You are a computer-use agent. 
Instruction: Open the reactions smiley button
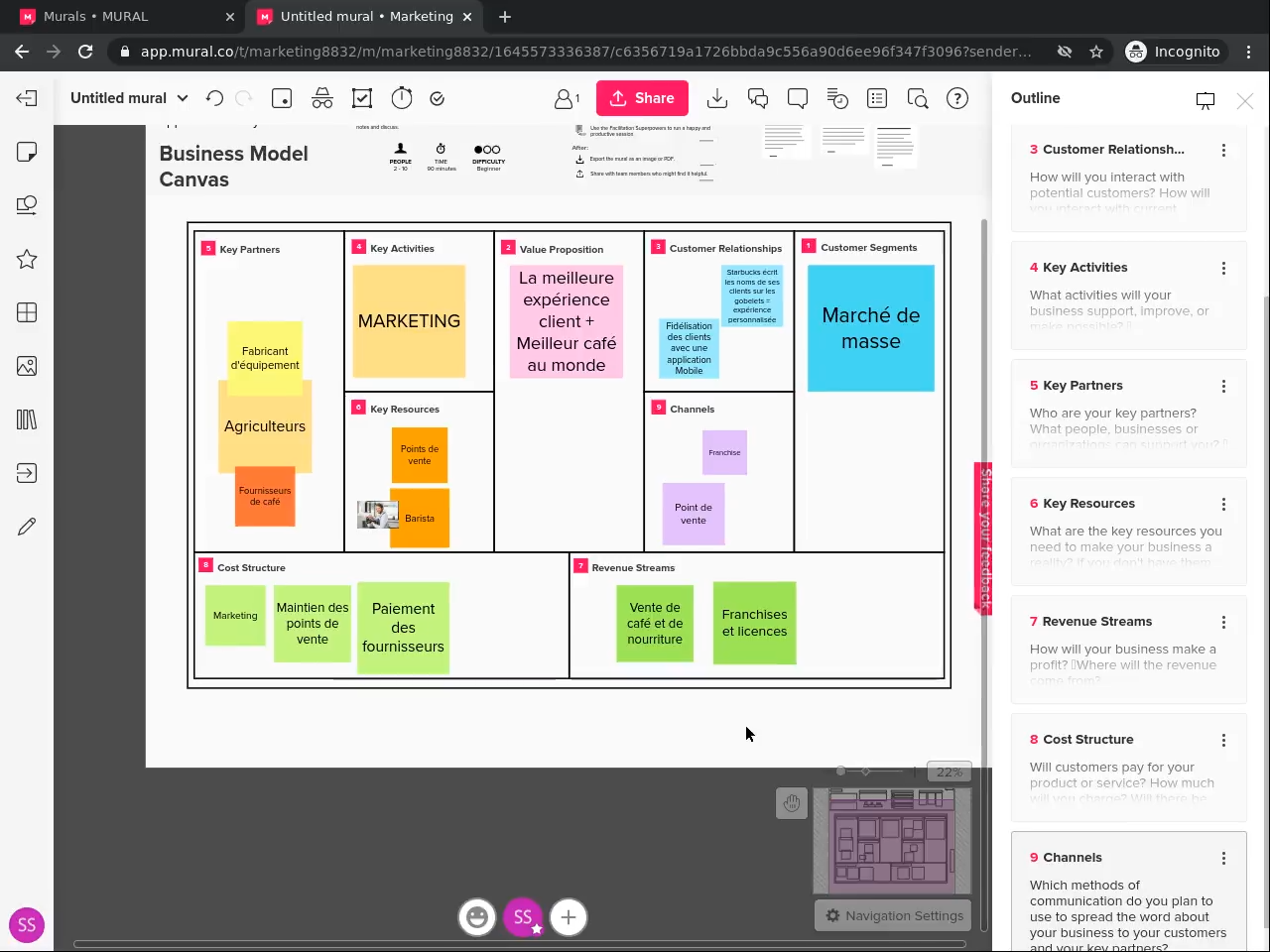click(x=477, y=917)
